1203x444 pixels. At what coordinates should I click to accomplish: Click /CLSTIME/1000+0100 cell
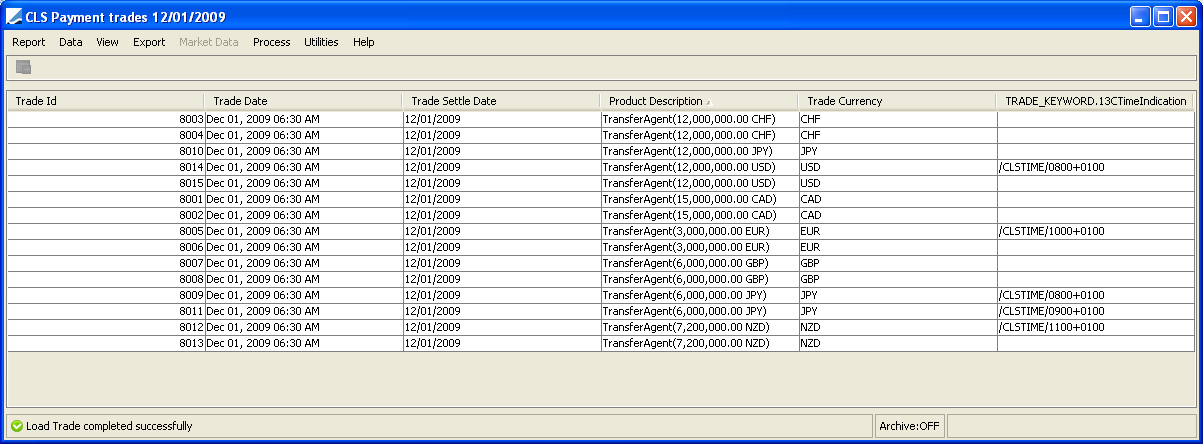pyautogui.click(x=1095, y=231)
